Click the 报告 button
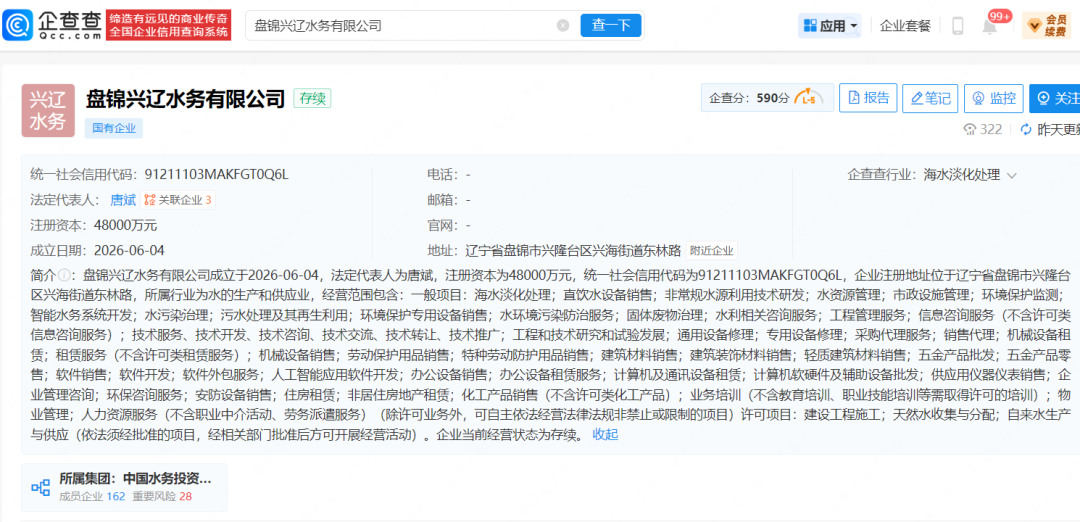This screenshot has width=1080, height=522. click(x=868, y=98)
